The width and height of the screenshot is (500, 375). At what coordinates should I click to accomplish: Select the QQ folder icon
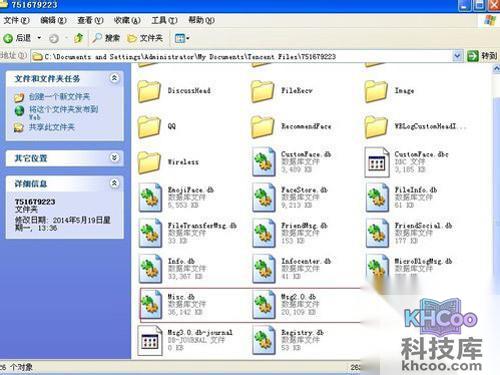point(149,126)
